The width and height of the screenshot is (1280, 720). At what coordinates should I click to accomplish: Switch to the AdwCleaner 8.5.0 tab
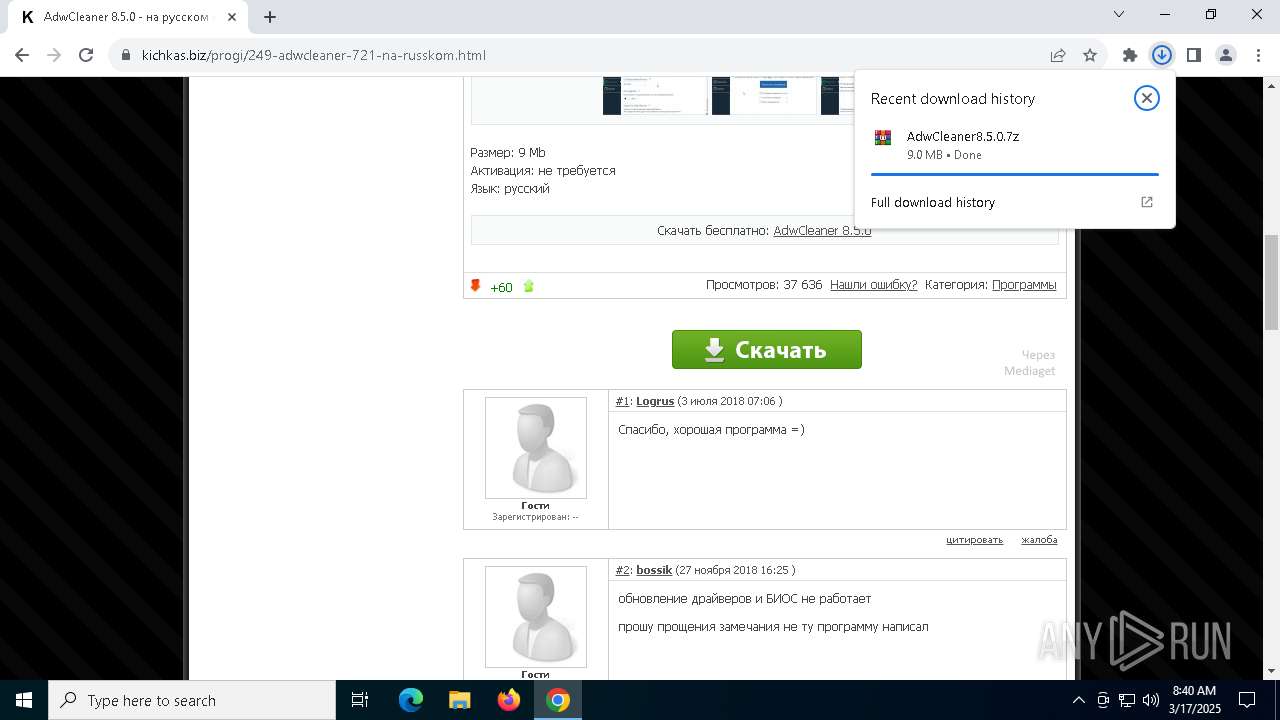point(127,17)
